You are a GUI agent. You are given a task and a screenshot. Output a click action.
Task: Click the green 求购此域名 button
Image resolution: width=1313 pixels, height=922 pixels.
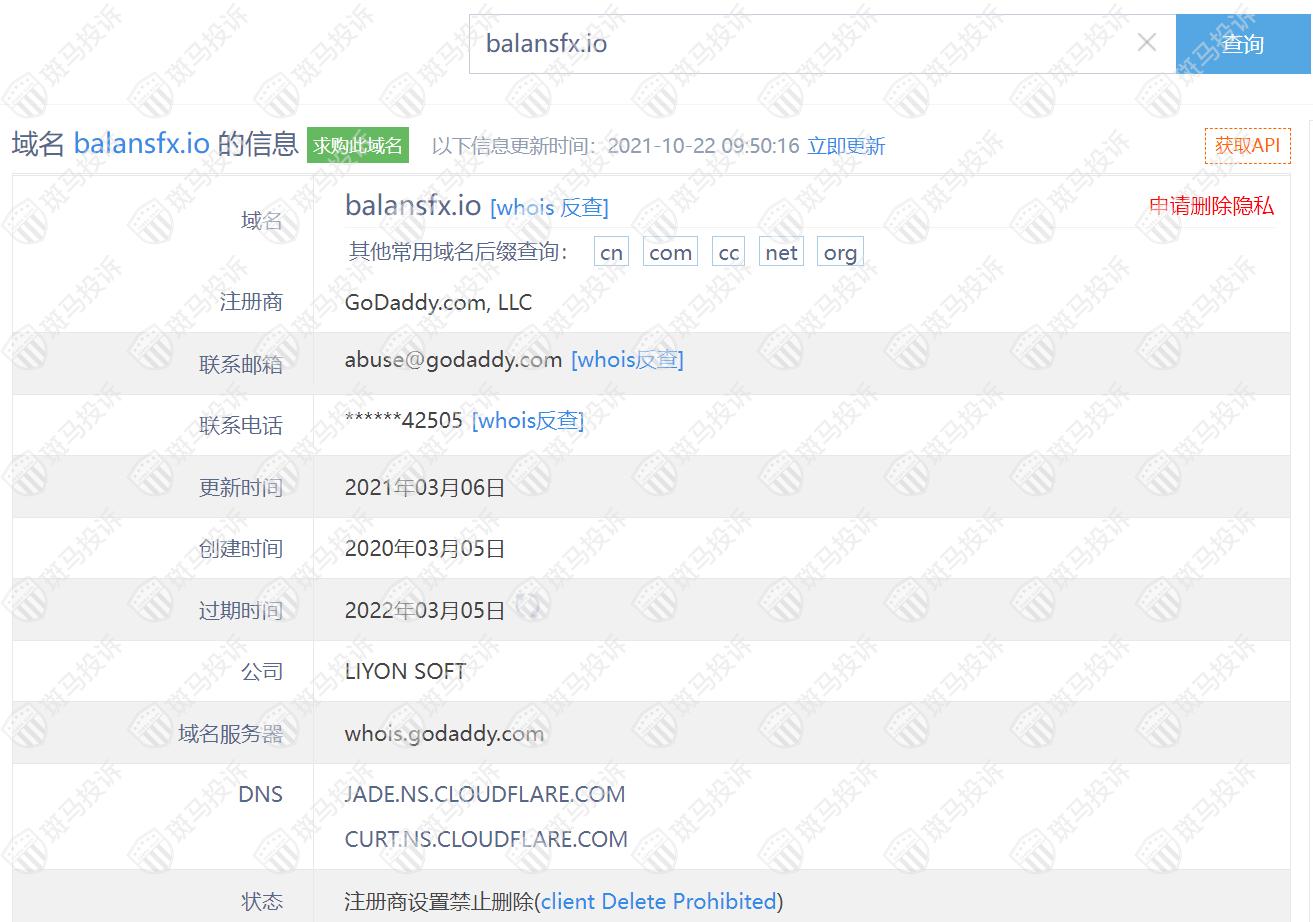coord(358,146)
